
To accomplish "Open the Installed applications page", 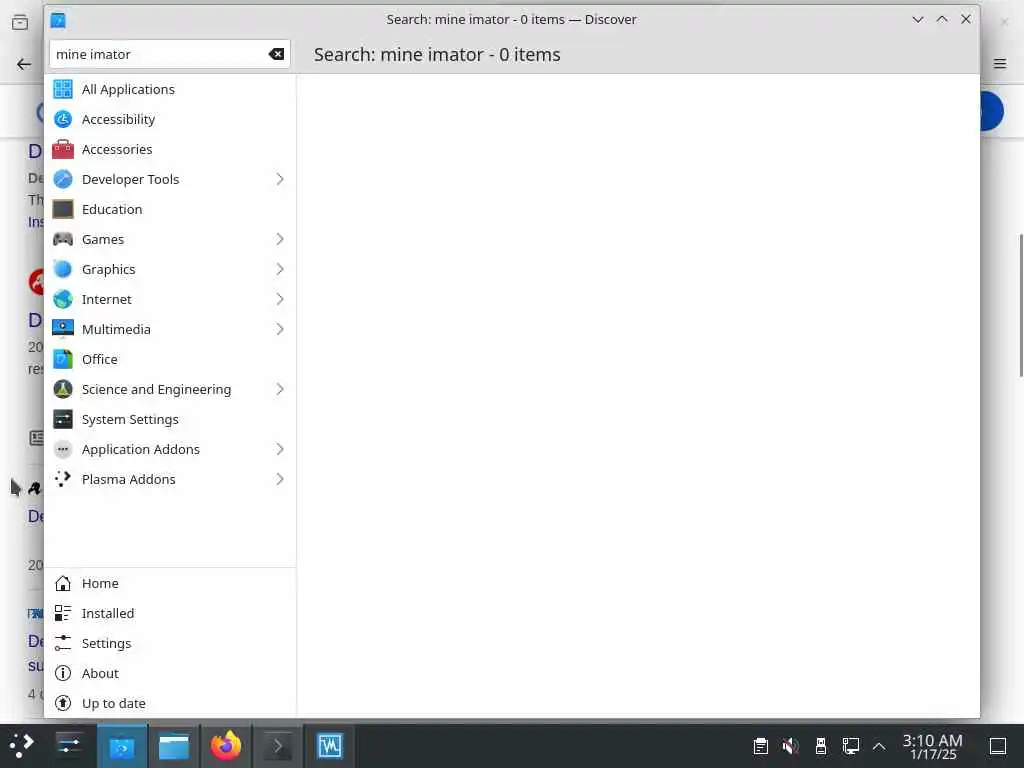I will click(170, 613).
